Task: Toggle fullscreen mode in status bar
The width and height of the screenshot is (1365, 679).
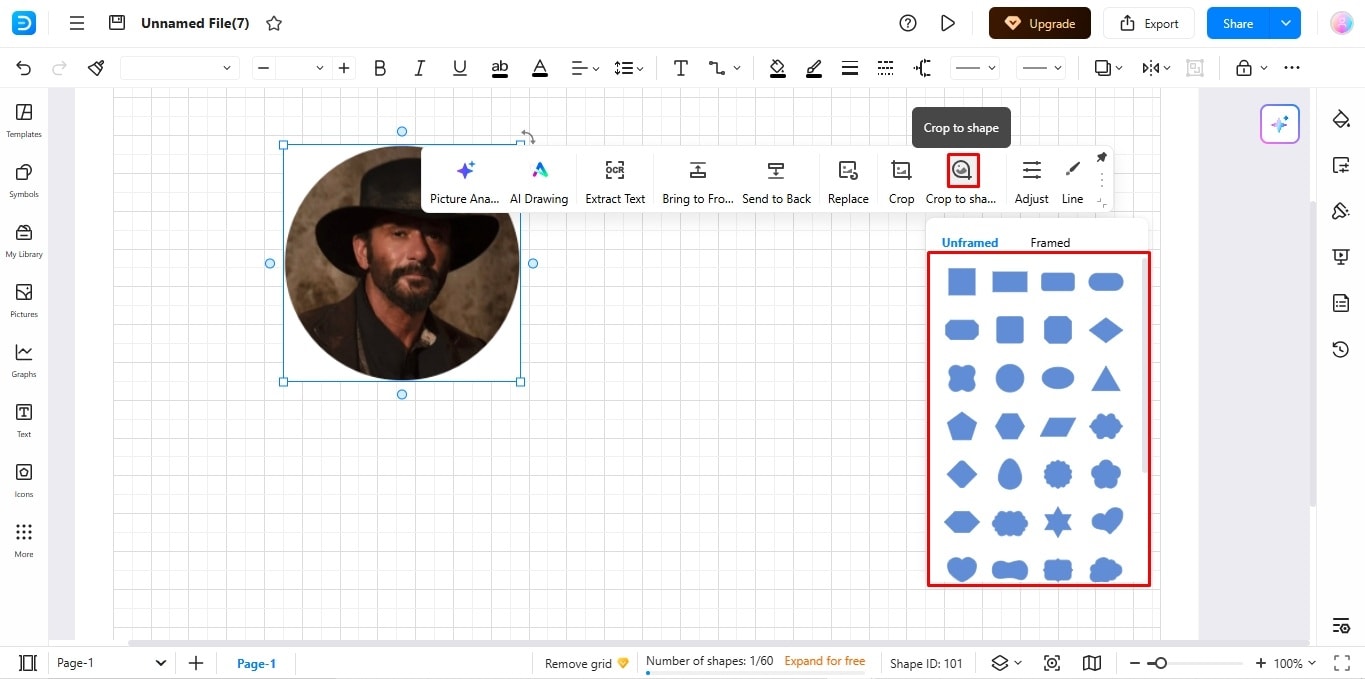Action: click(1341, 663)
